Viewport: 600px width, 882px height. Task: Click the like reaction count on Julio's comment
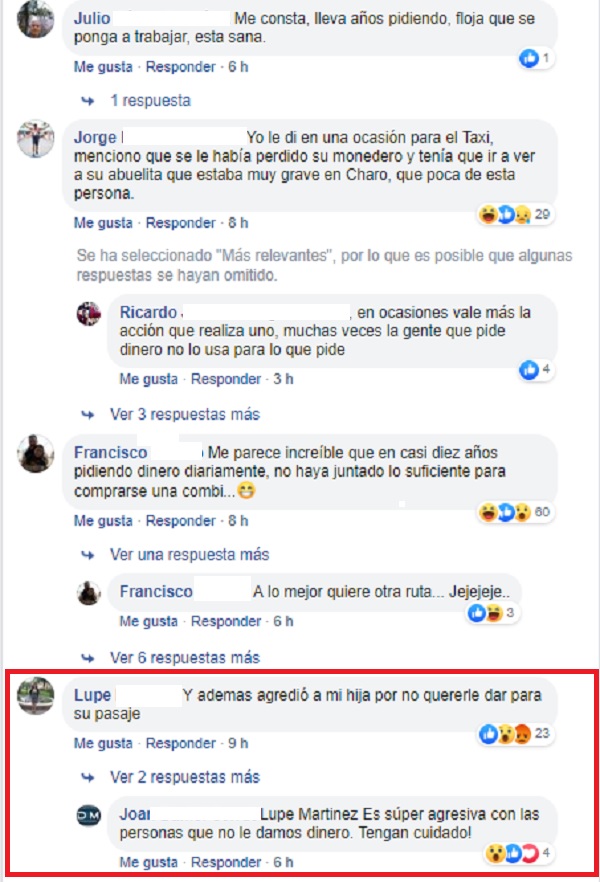pos(536,57)
